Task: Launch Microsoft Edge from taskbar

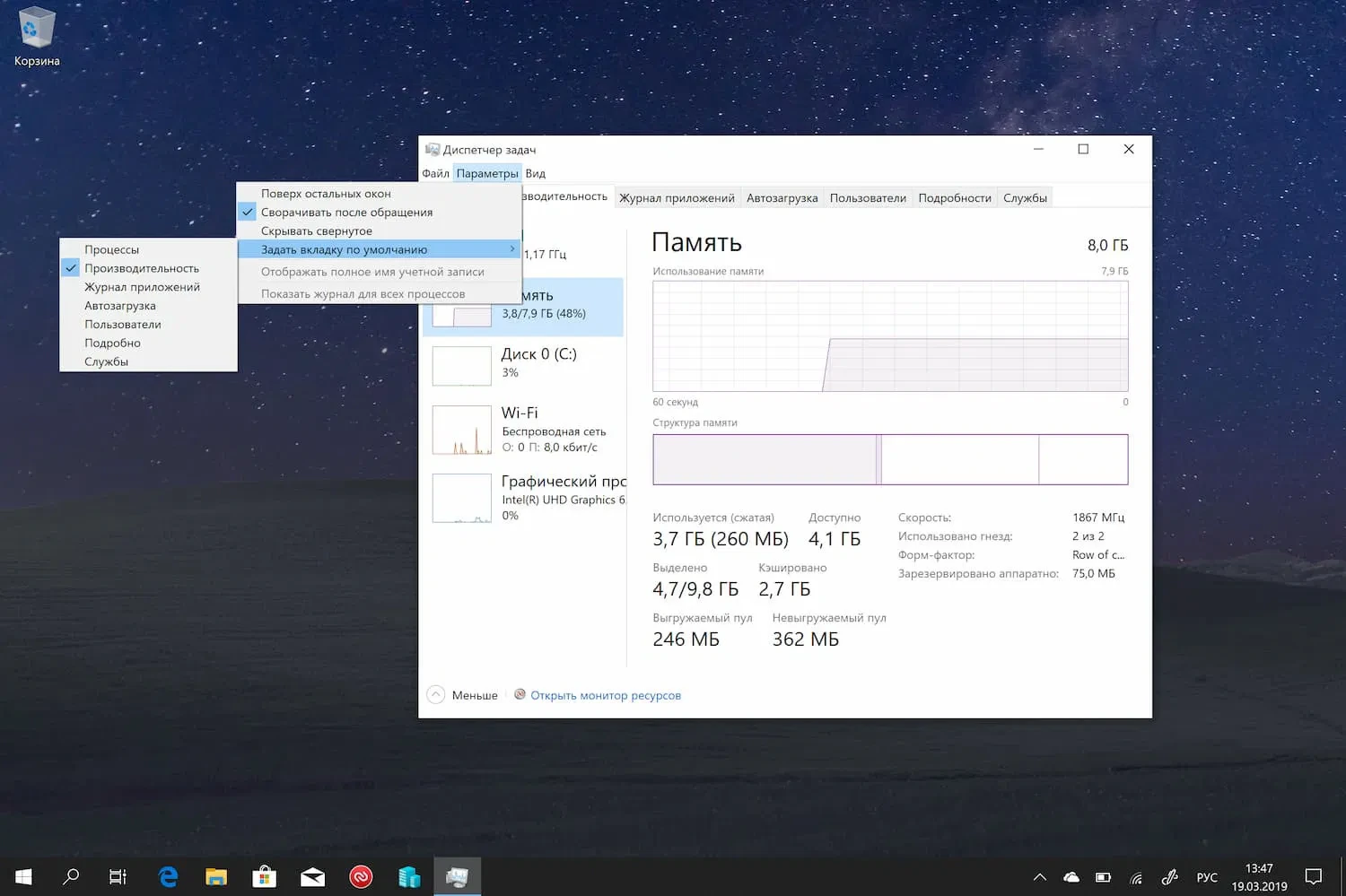Action: point(168,876)
